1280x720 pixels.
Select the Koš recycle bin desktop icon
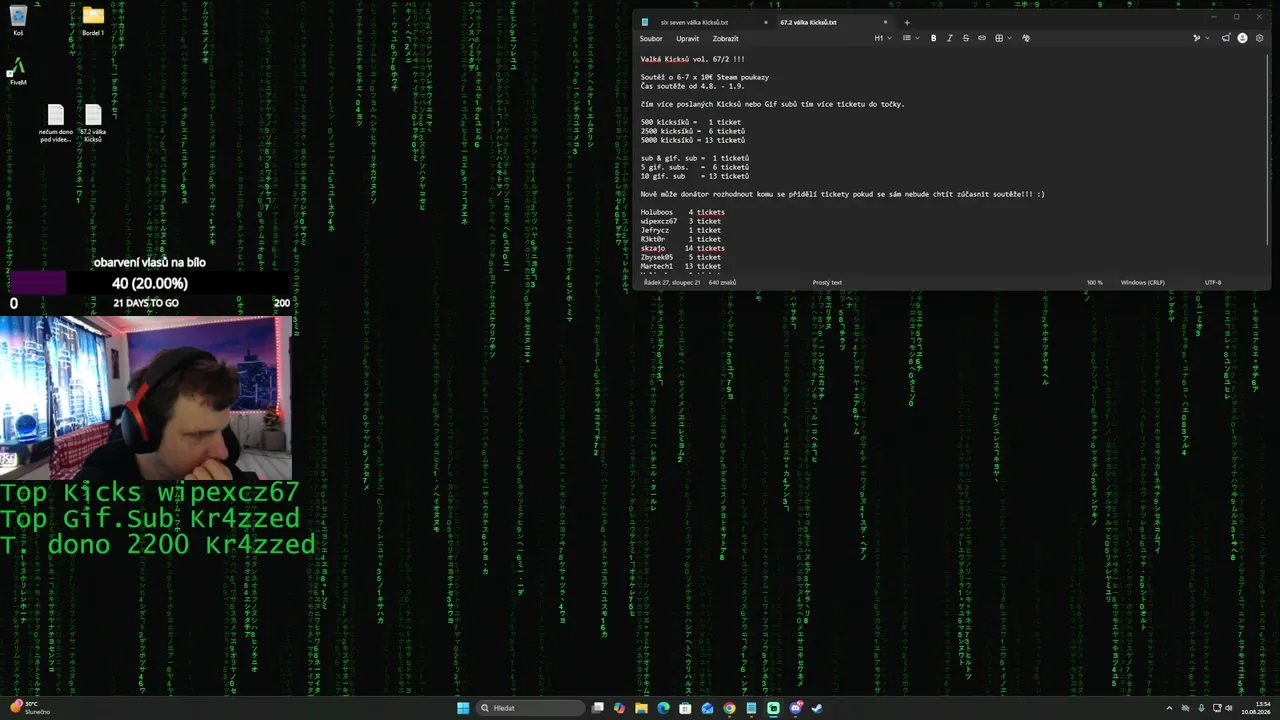(18, 20)
